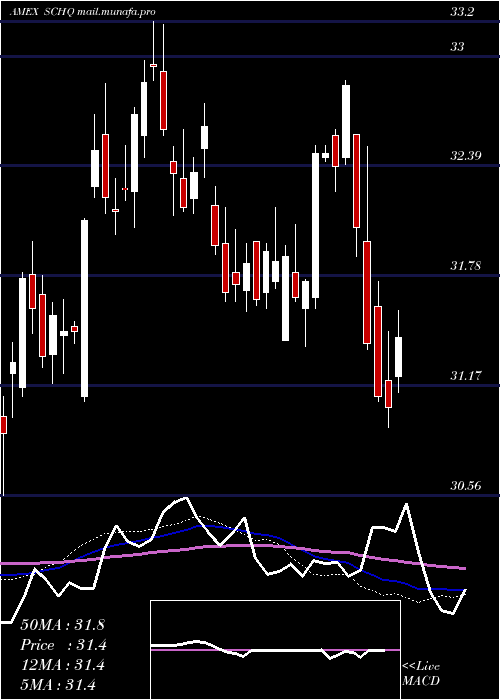The width and height of the screenshot is (500, 700).
Task: Click the 32.39 price axis label
Action: pos(465,156)
